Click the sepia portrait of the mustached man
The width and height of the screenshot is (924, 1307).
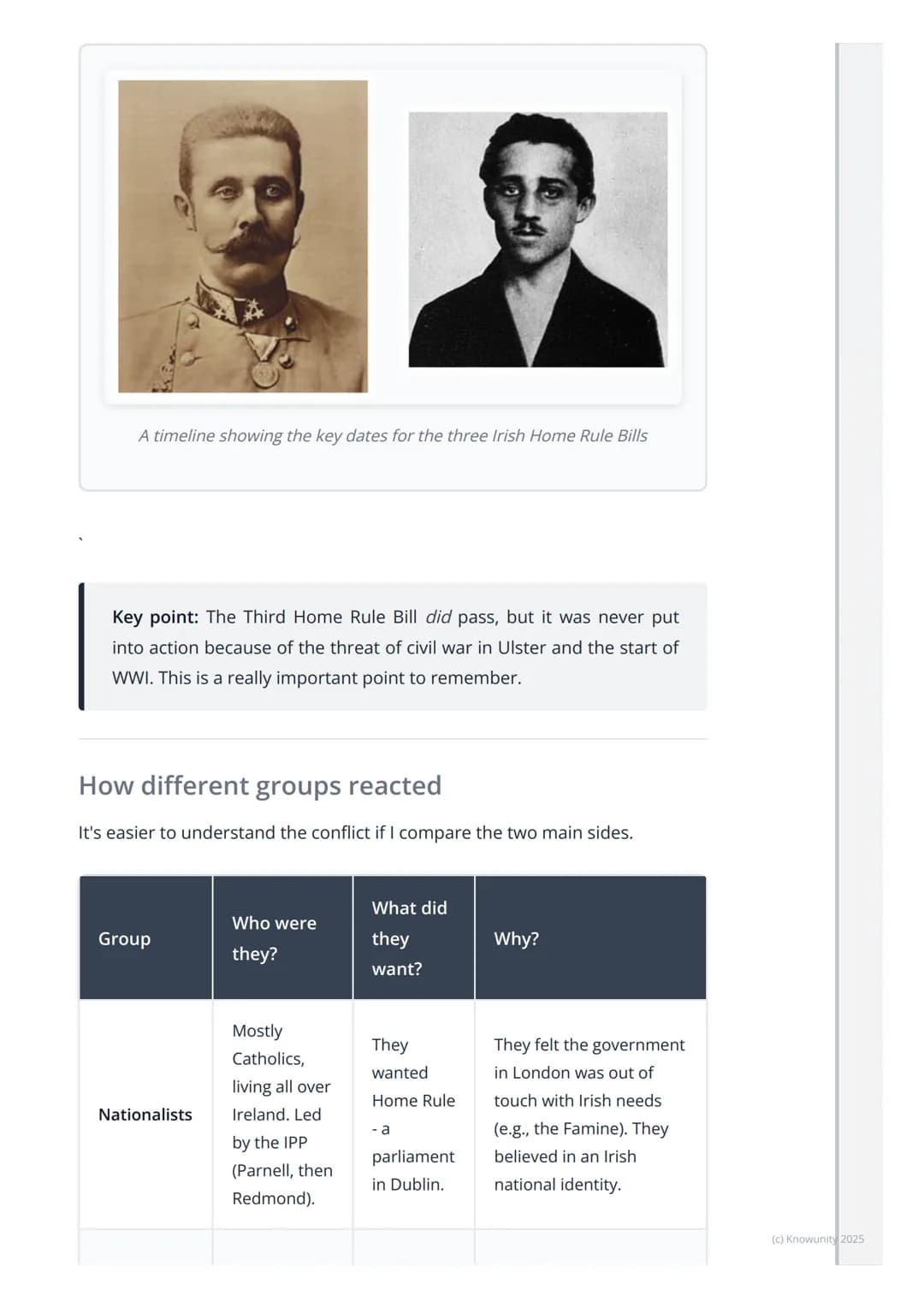[x=243, y=236]
